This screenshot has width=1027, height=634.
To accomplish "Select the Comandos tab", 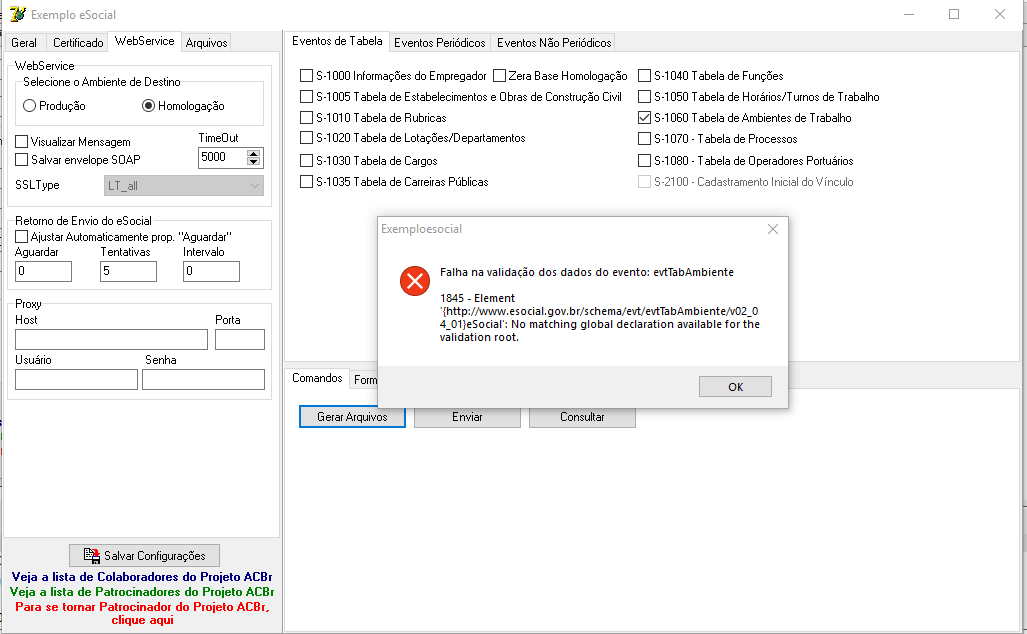I will pyautogui.click(x=317, y=378).
